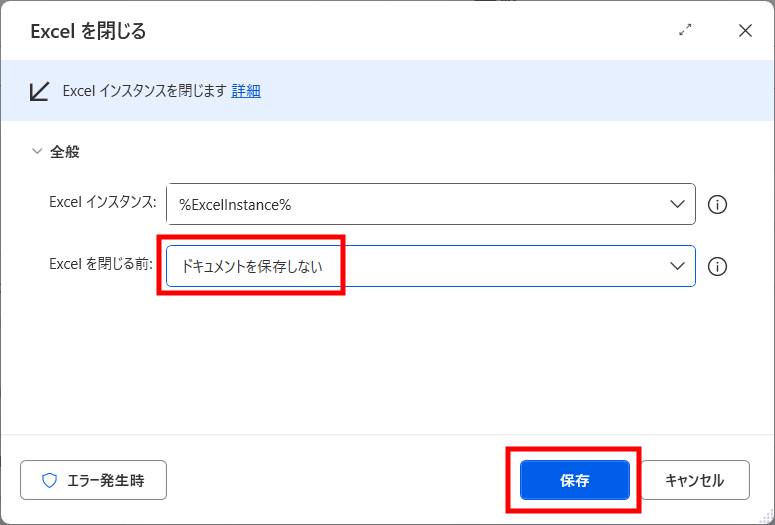This screenshot has width=775, height=525.
Task: Open the Excel インスタンス dropdown arrow
Action: pyautogui.click(x=677, y=204)
